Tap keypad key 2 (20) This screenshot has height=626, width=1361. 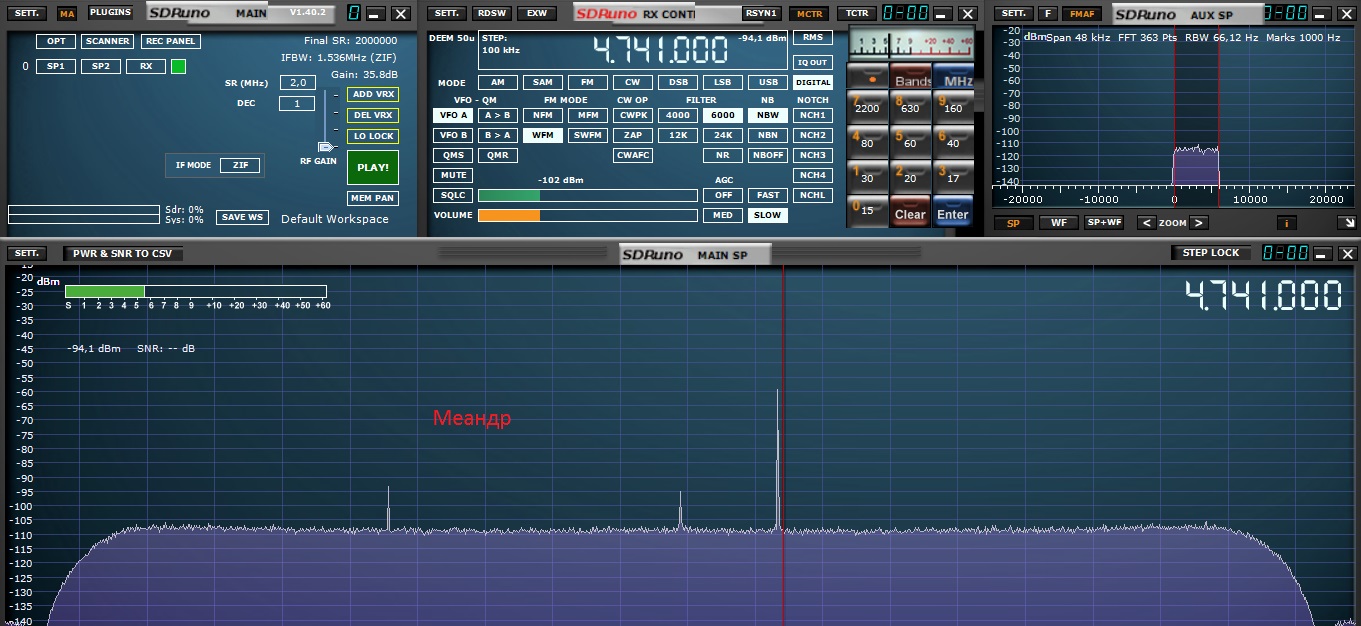[910, 177]
